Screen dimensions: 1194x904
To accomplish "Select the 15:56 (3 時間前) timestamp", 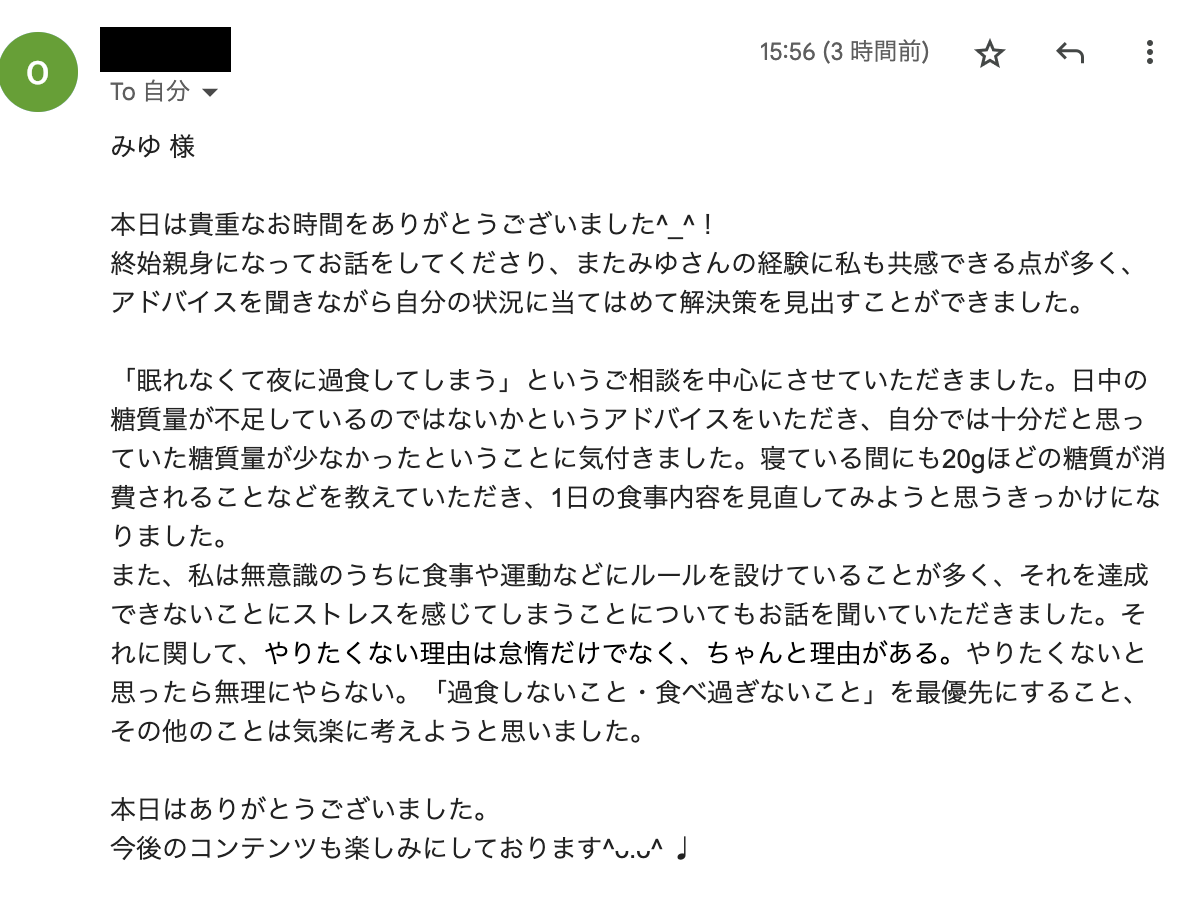I will [844, 52].
